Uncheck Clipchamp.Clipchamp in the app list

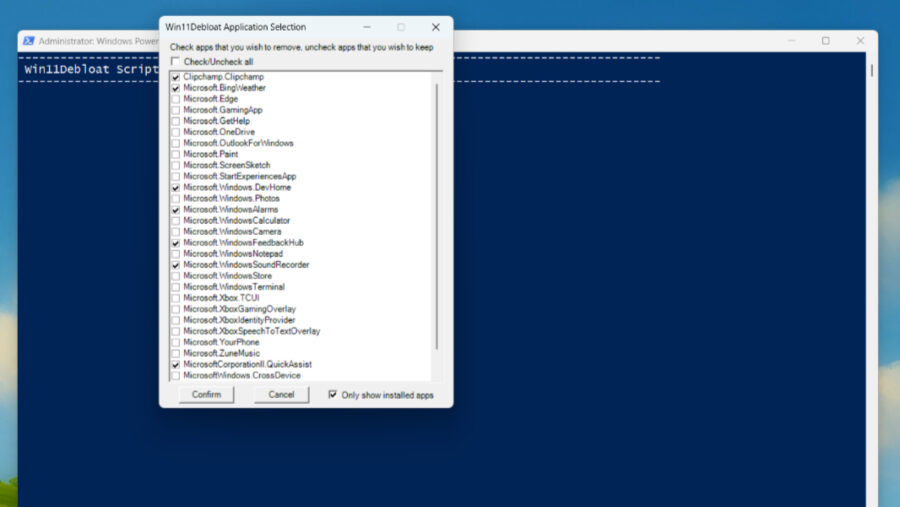tap(176, 77)
